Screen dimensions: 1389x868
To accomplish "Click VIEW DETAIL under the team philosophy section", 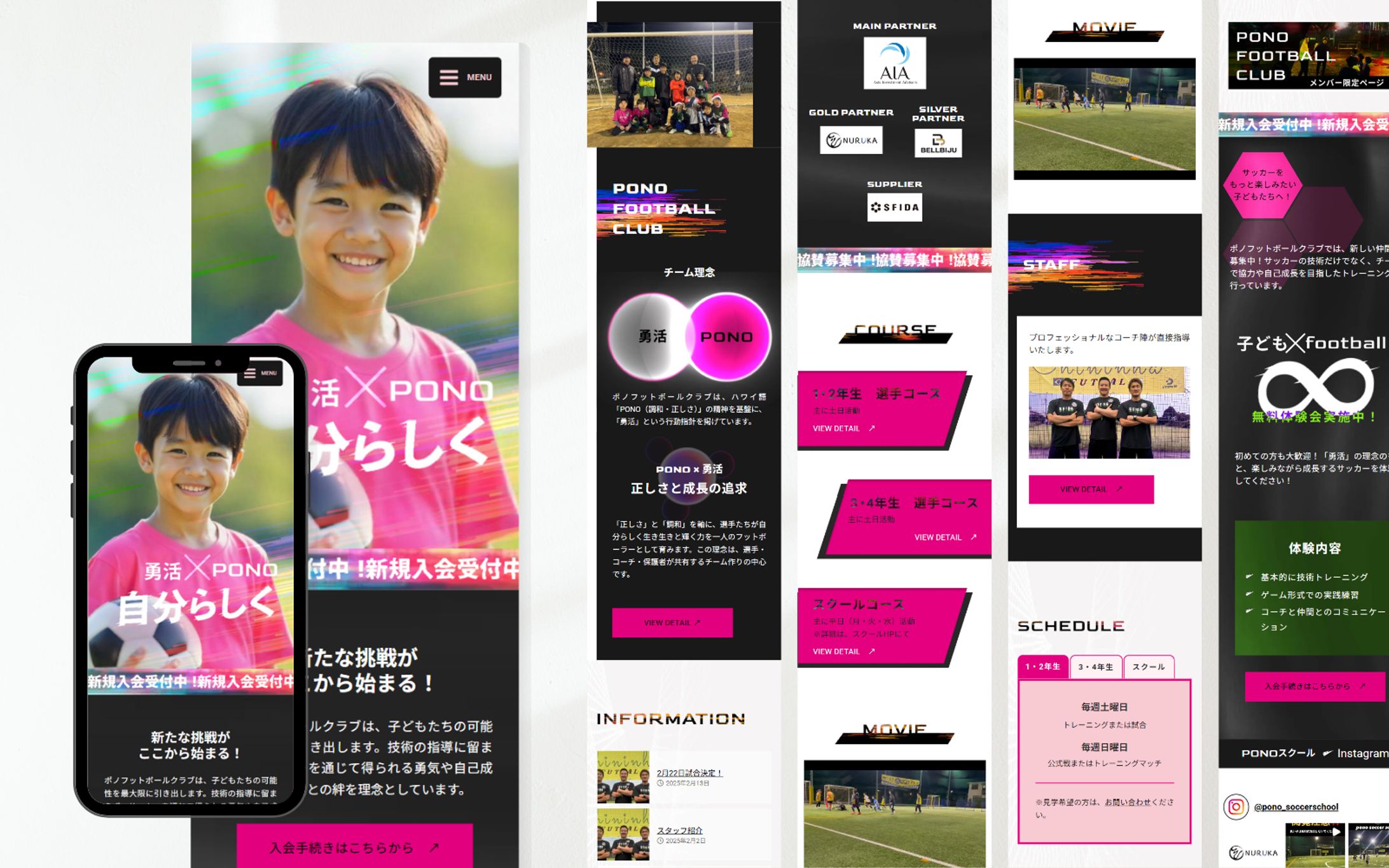I will click(x=672, y=623).
